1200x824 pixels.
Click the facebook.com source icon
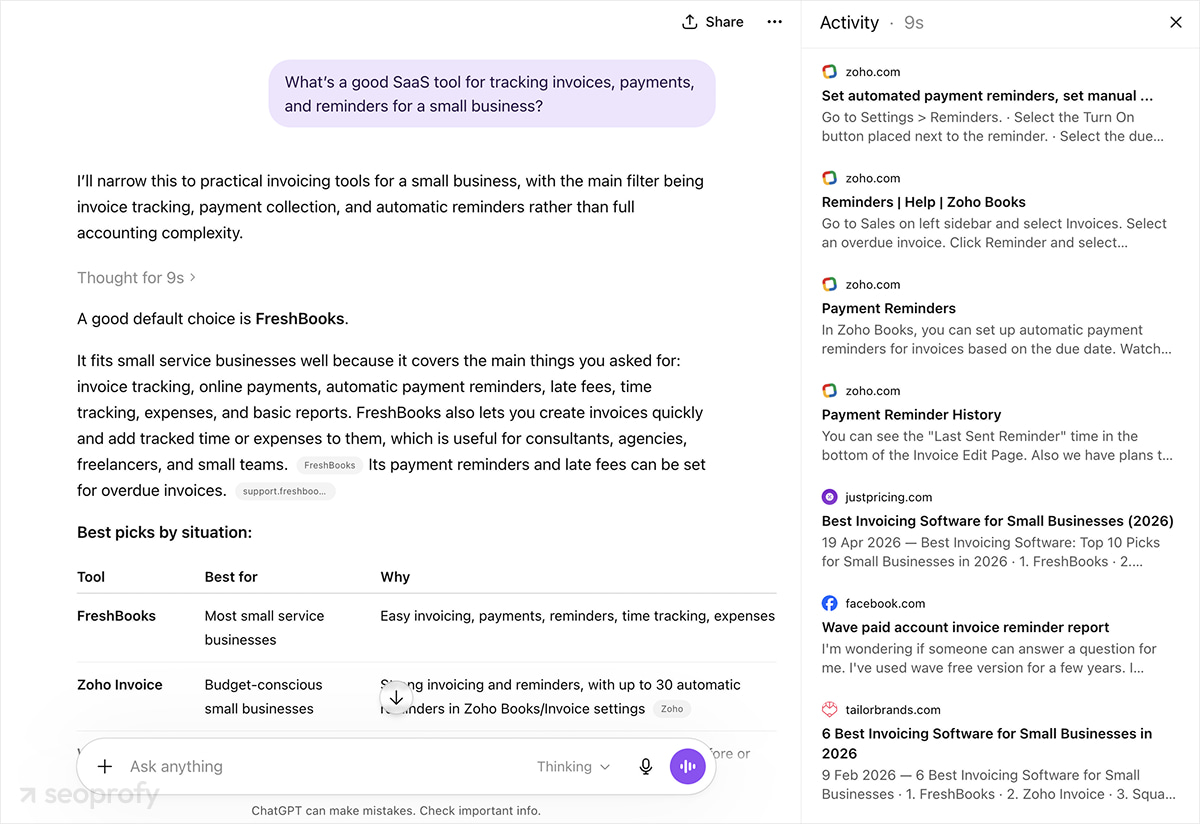tap(829, 603)
